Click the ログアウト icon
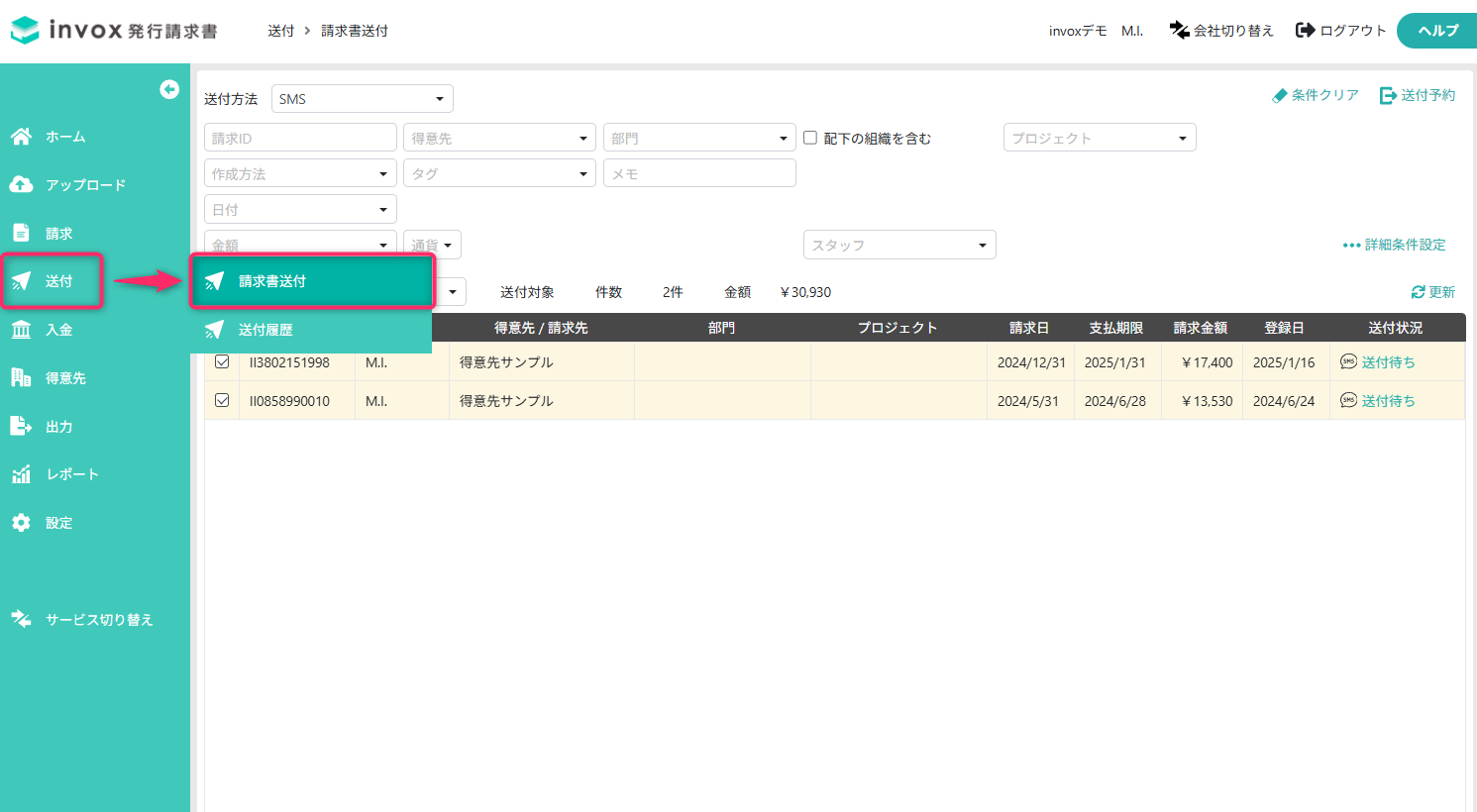The width and height of the screenshot is (1477, 812). [x=1306, y=31]
